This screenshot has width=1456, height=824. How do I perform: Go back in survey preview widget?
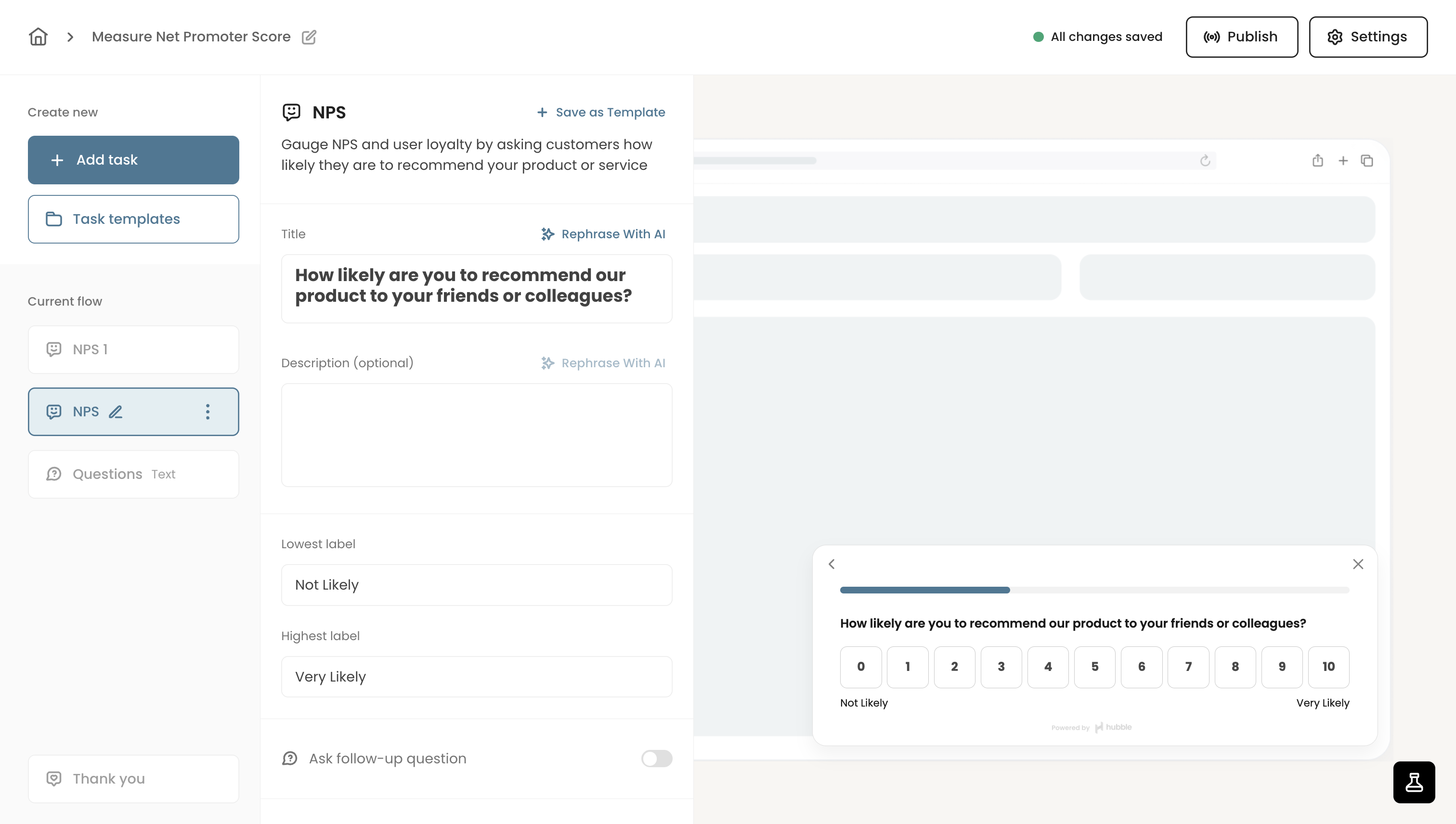coord(832,564)
